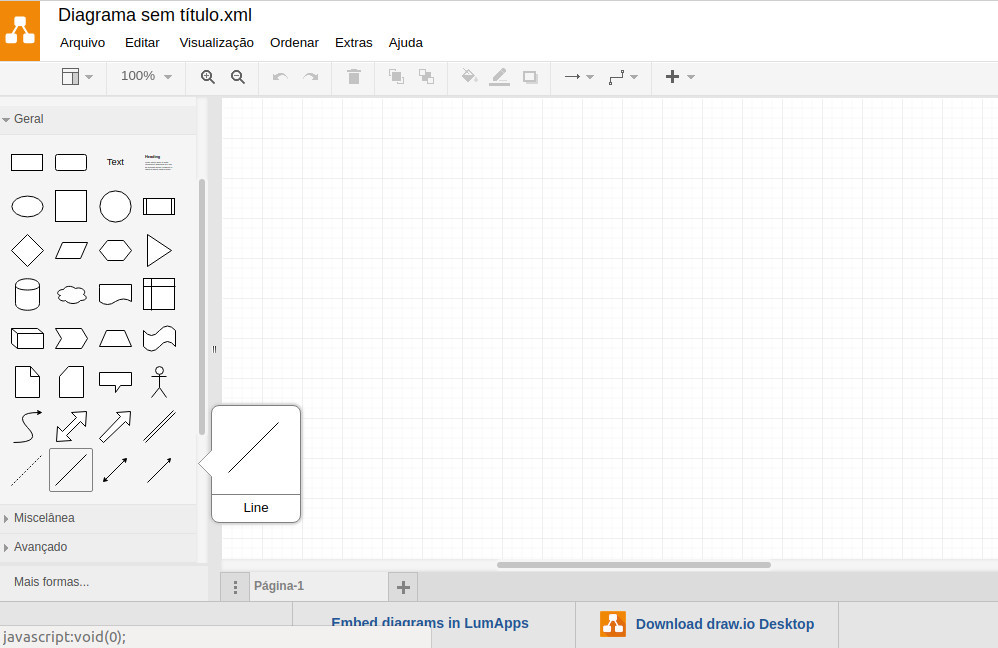Image resolution: width=998 pixels, height=648 pixels.
Task: Select the highlighted Line shape
Action: pyautogui.click(x=71, y=470)
